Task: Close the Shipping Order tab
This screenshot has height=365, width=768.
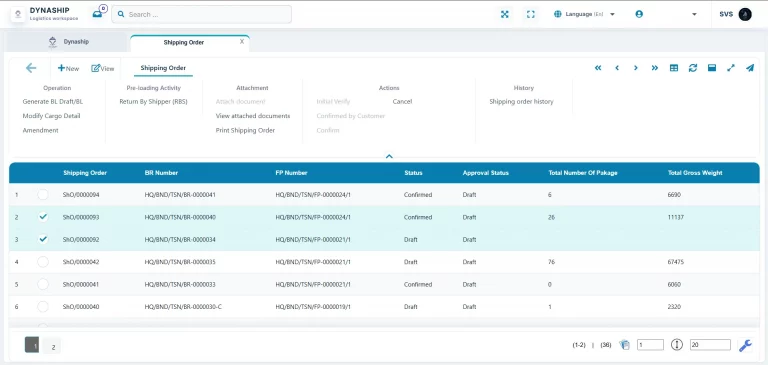Action: click(x=241, y=42)
